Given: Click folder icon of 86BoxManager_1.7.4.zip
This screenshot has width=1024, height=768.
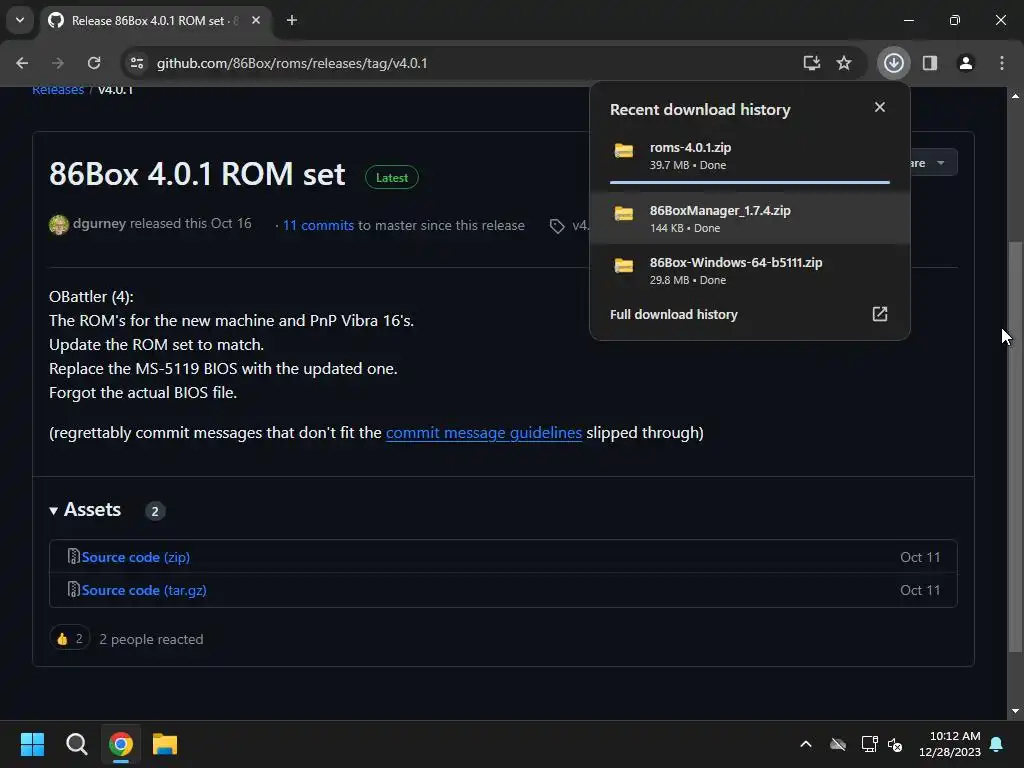Looking at the screenshot, I should tap(624, 214).
